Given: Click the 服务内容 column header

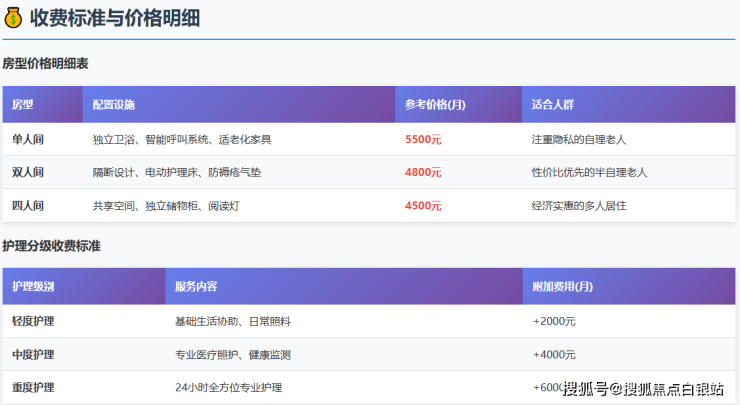Looking at the screenshot, I should pyautogui.click(x=196, y=287).
